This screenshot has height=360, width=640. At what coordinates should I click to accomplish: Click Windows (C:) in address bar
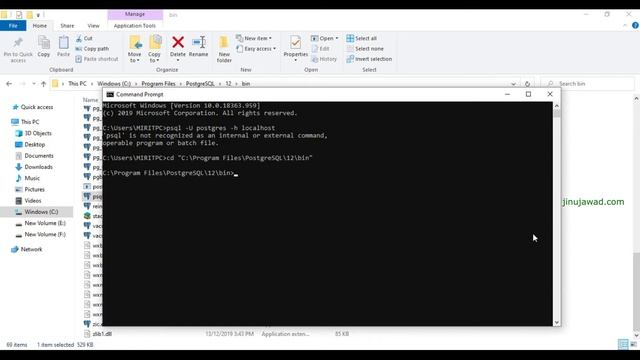click(x=114, y=84)
